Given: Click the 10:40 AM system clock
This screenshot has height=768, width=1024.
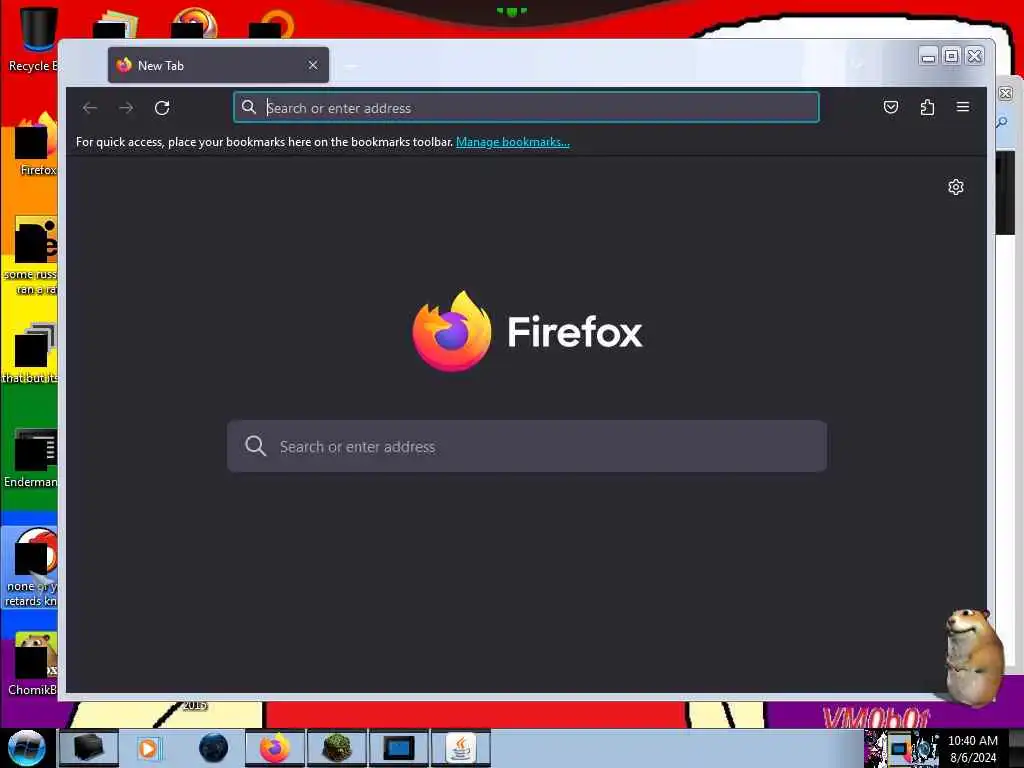Looking at the screenshot, I should pyautogui.click(x=972, y=741).
